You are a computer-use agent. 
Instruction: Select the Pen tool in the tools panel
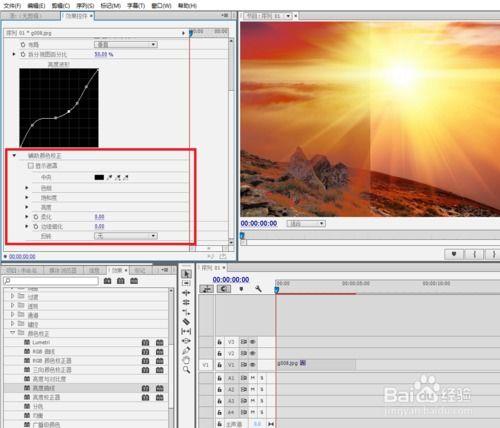coord(186,350)
